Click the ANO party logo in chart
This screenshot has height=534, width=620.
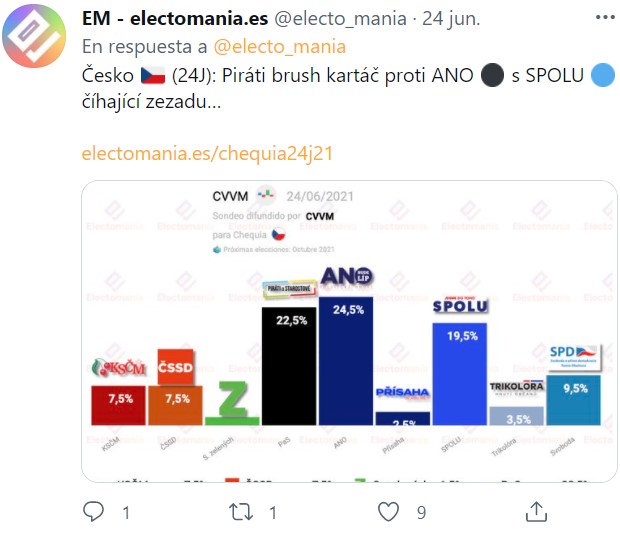click(347, 275)
